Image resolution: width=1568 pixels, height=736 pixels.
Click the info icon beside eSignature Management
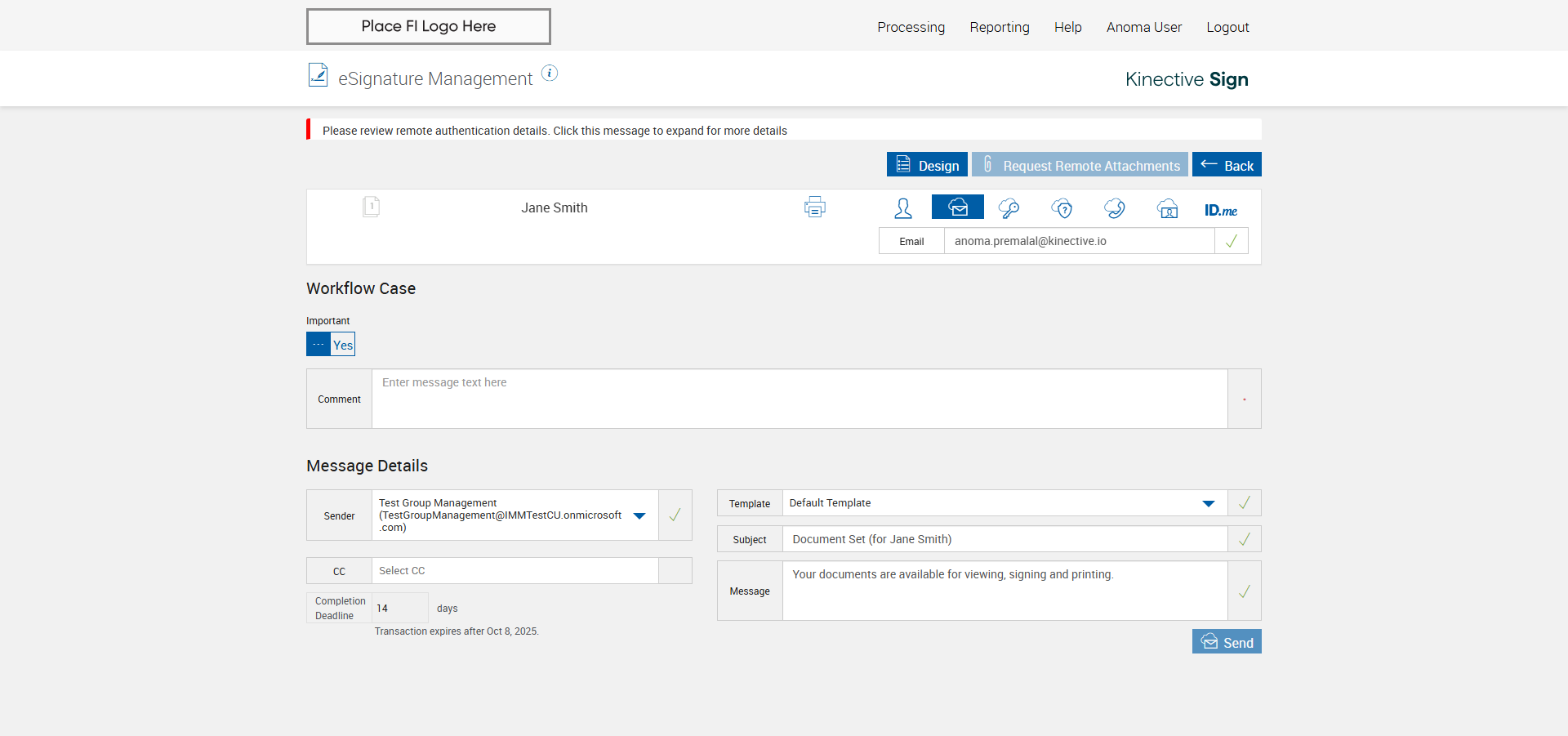pyautogui.click(x=550, y=74)
